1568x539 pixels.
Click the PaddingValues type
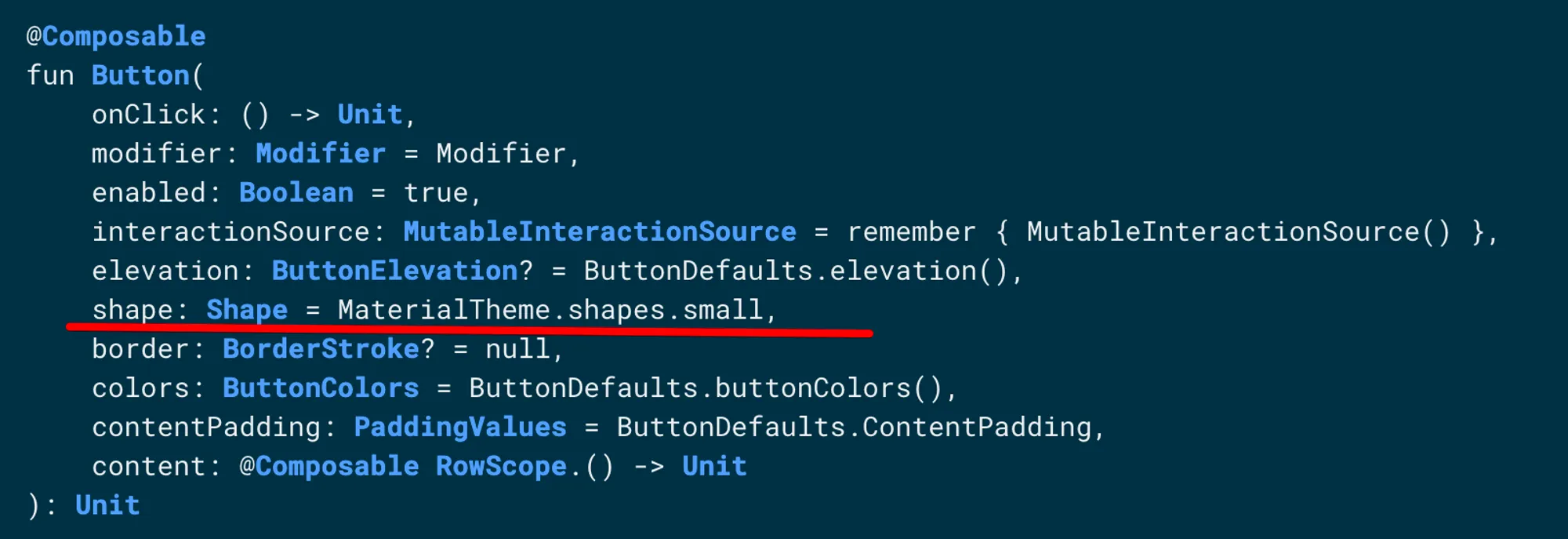pos(460,428)
